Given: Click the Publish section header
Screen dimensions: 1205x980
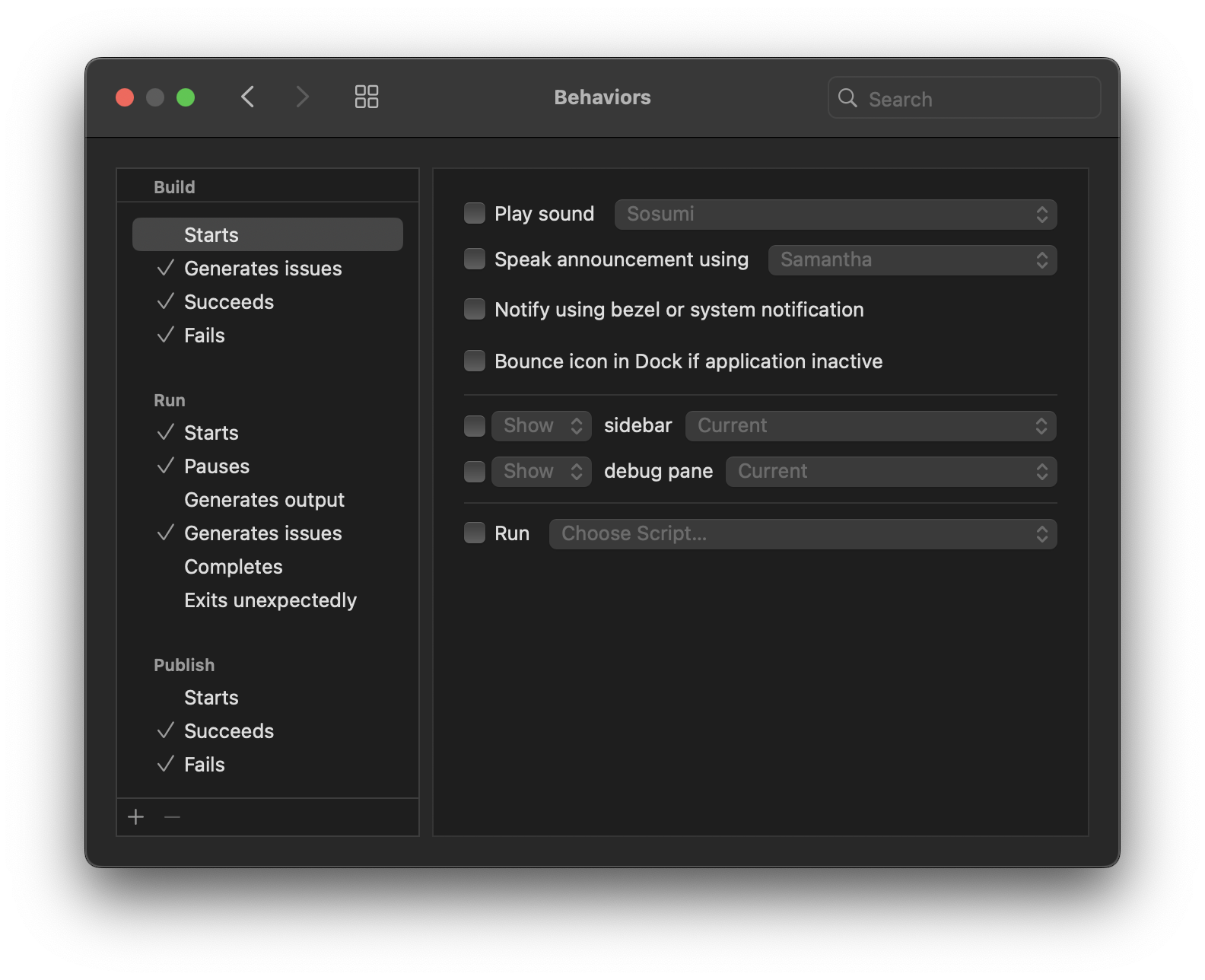Looking at the screenshot, I should click(x=184, y=665).
